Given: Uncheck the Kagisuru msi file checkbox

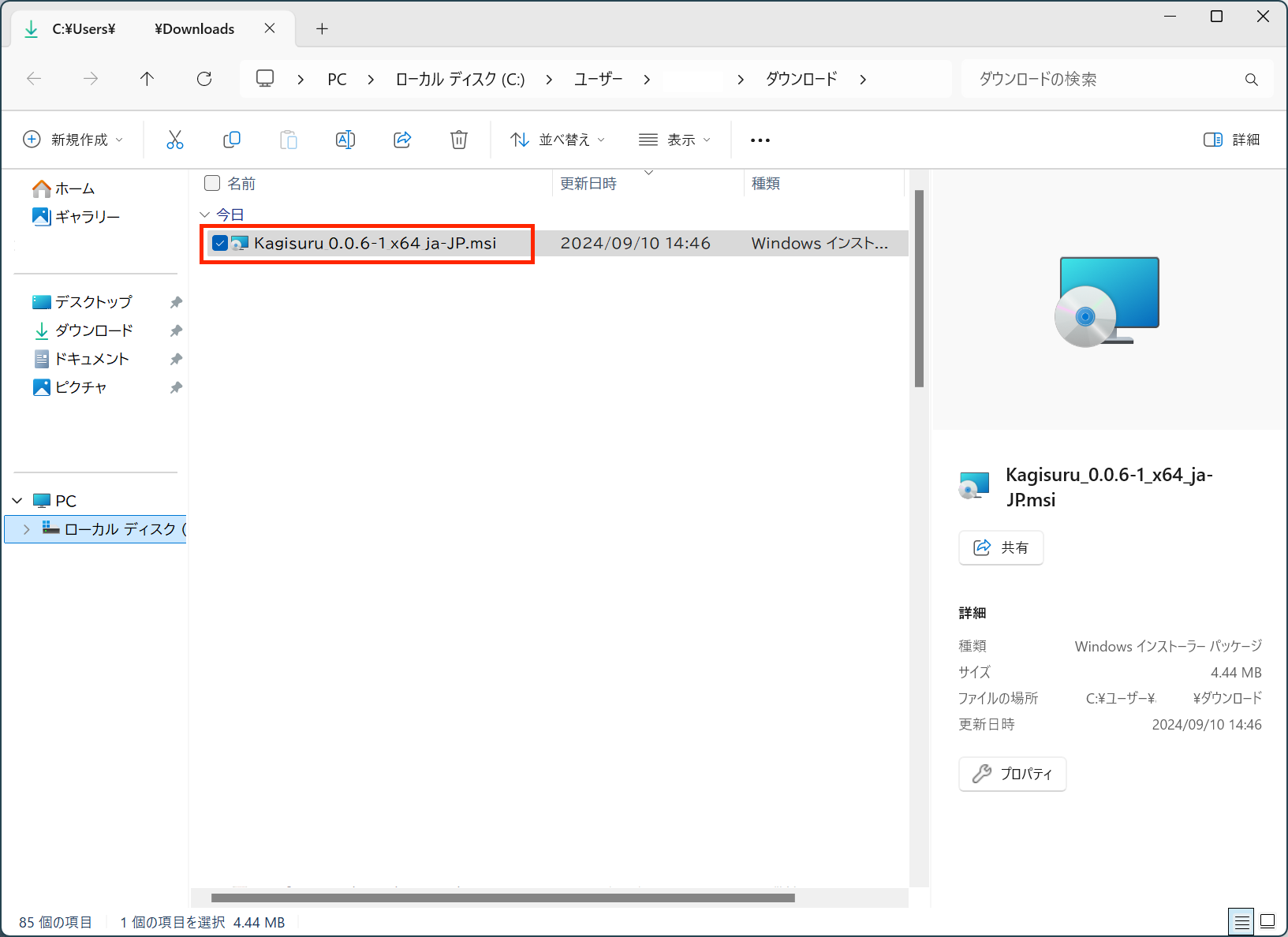Looking at the screenshot, I should pyautogui.click(x=220, y=243).
